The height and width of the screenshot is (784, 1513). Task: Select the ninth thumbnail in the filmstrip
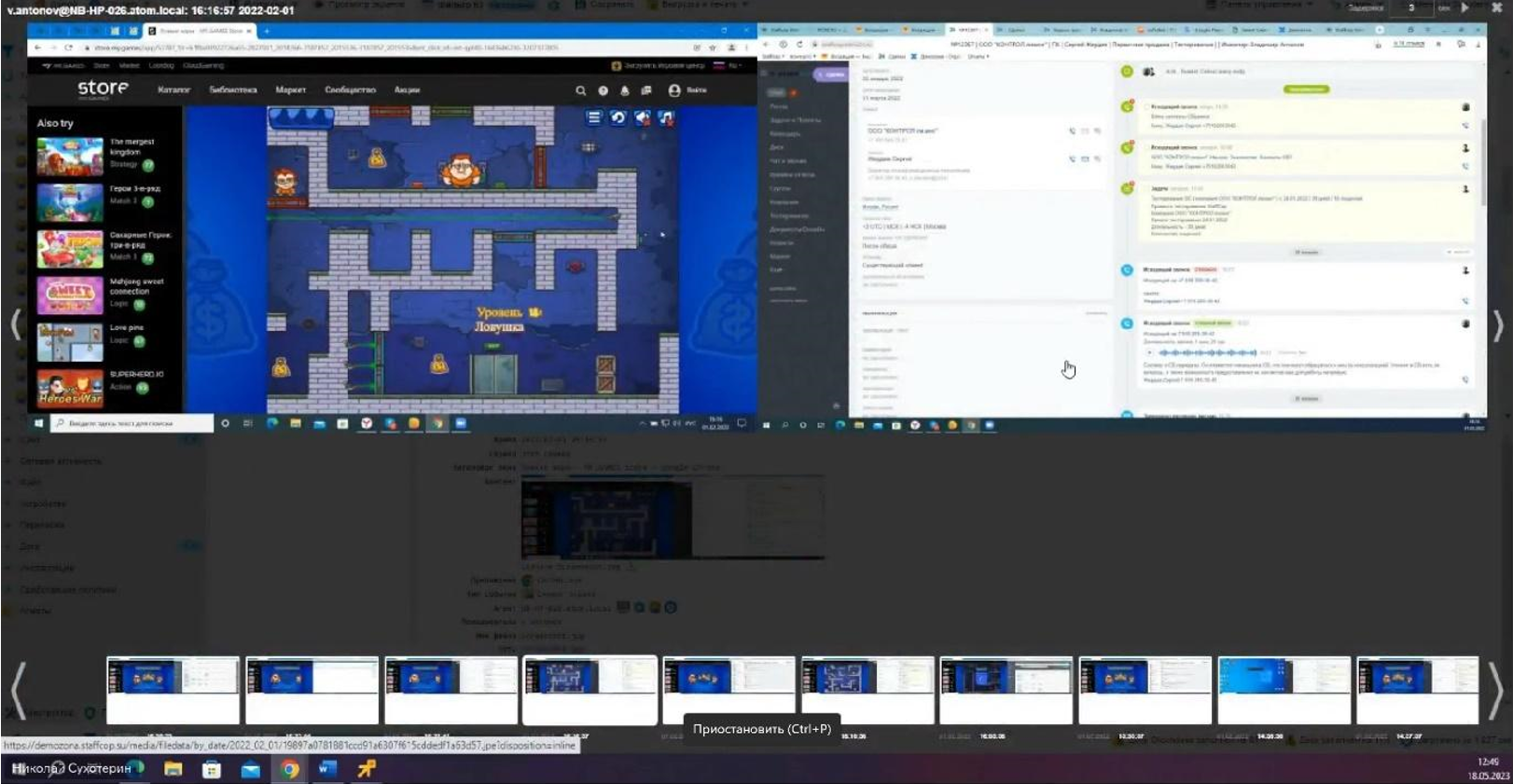coord(1284,690)
